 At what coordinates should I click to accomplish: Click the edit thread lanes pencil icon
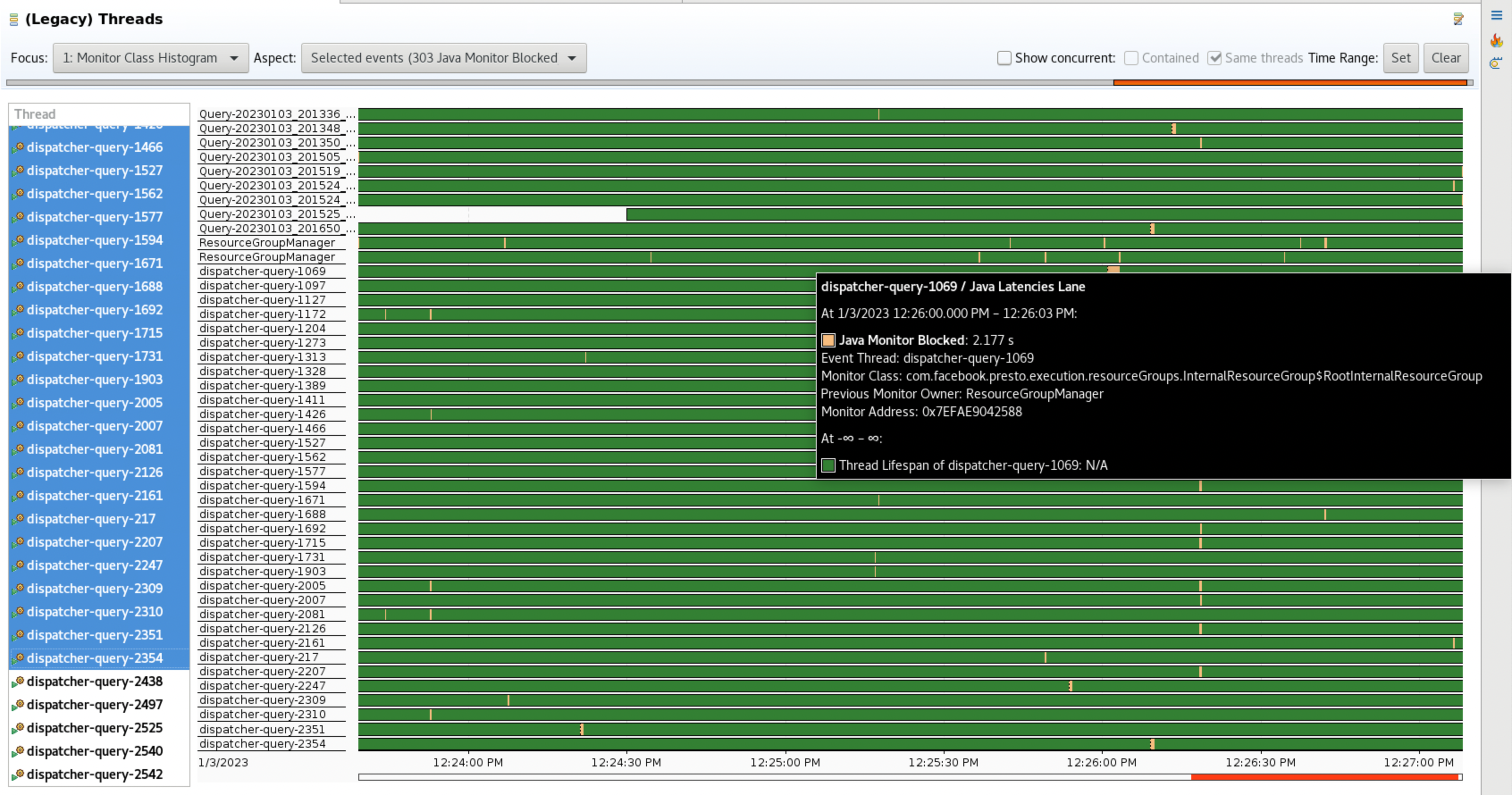1458,19
